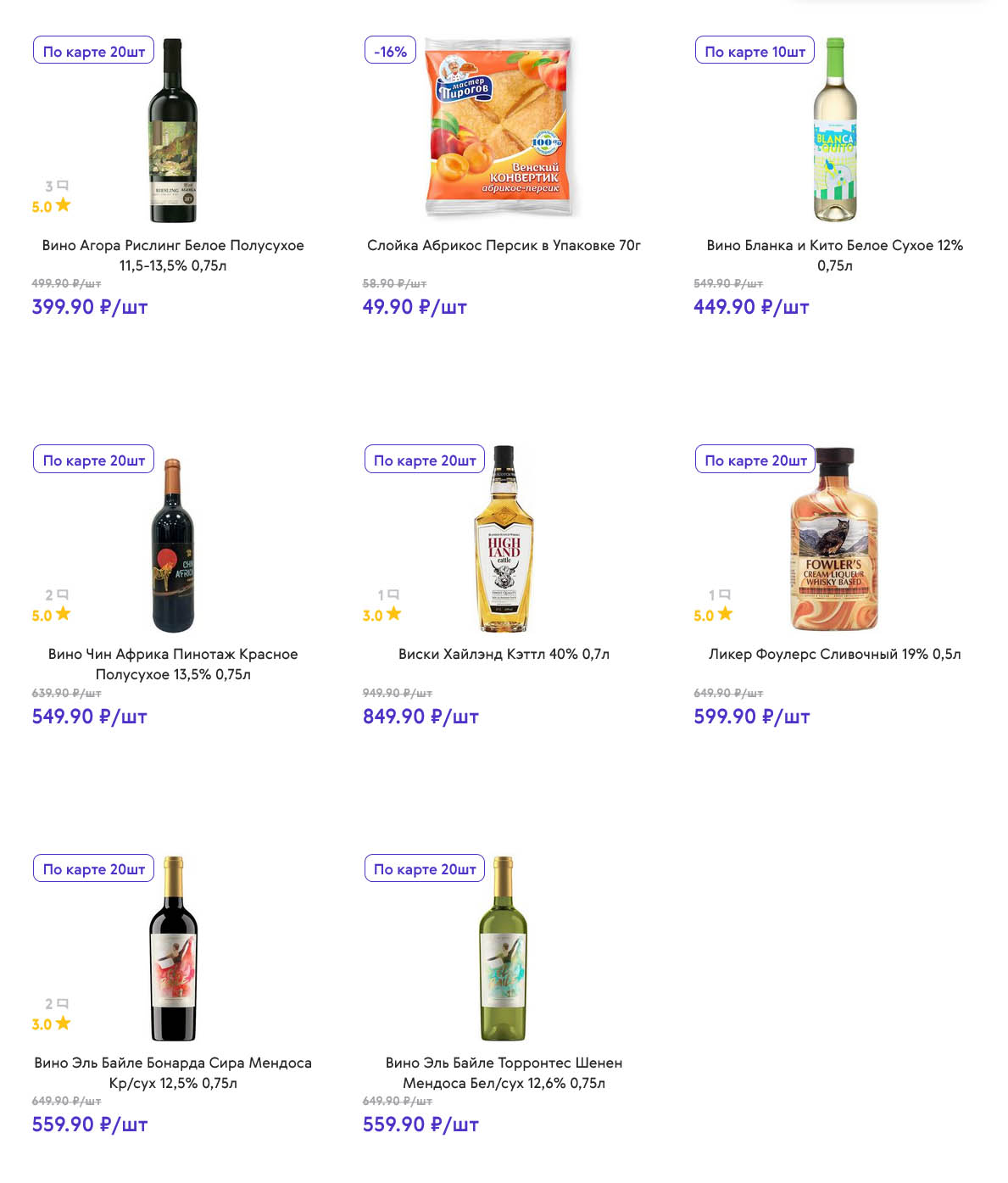The width and height of the screenshot is (1008, 1183).
Task: Click the Агора Рислинг wine bottle image
Action: (x=173, y=131)
